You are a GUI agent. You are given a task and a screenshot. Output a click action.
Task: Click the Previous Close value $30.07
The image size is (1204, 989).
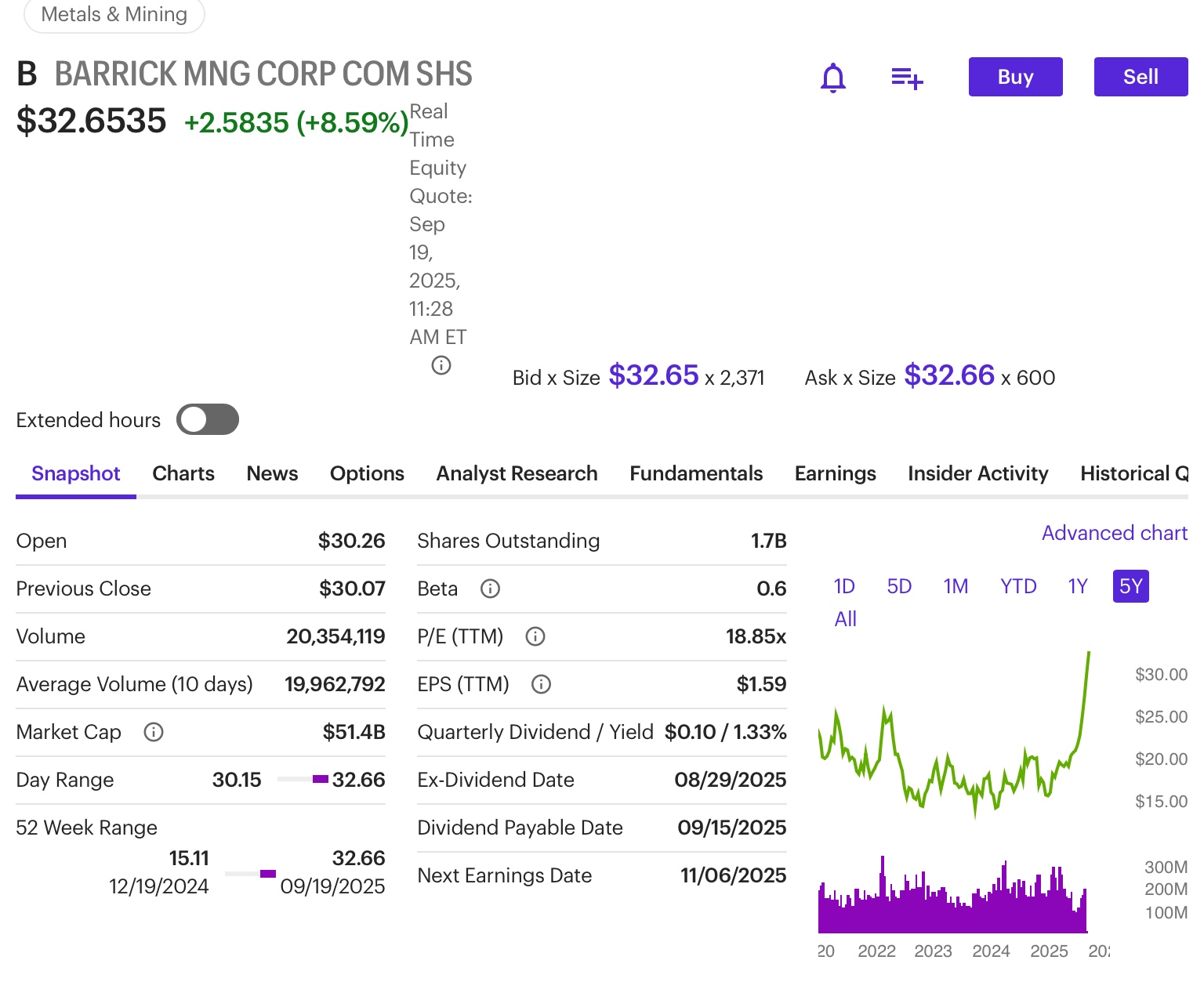click(x=352, y=589)
